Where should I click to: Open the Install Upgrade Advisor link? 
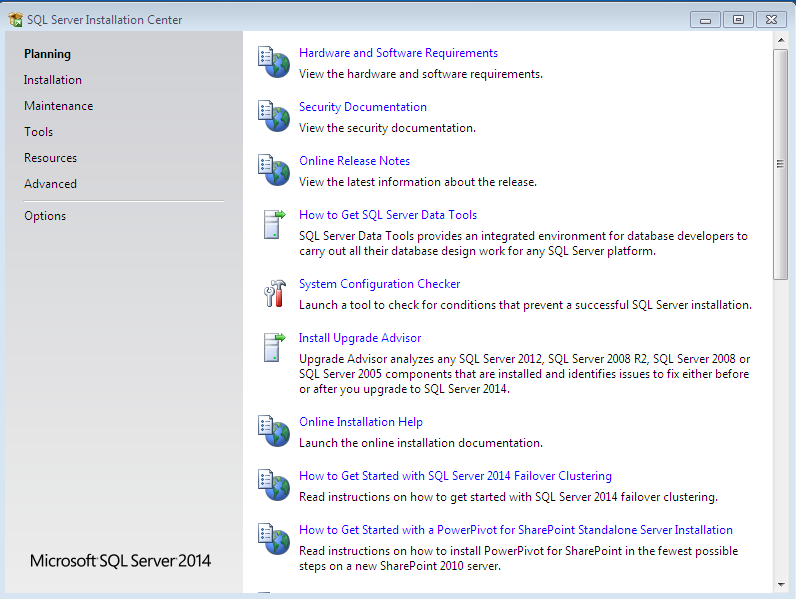tap(360, 338)
